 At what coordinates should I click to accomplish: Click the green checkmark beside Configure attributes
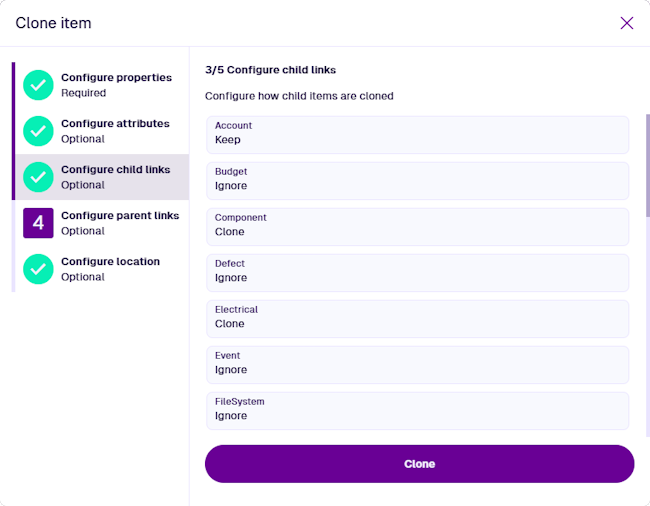click(38, 131)
